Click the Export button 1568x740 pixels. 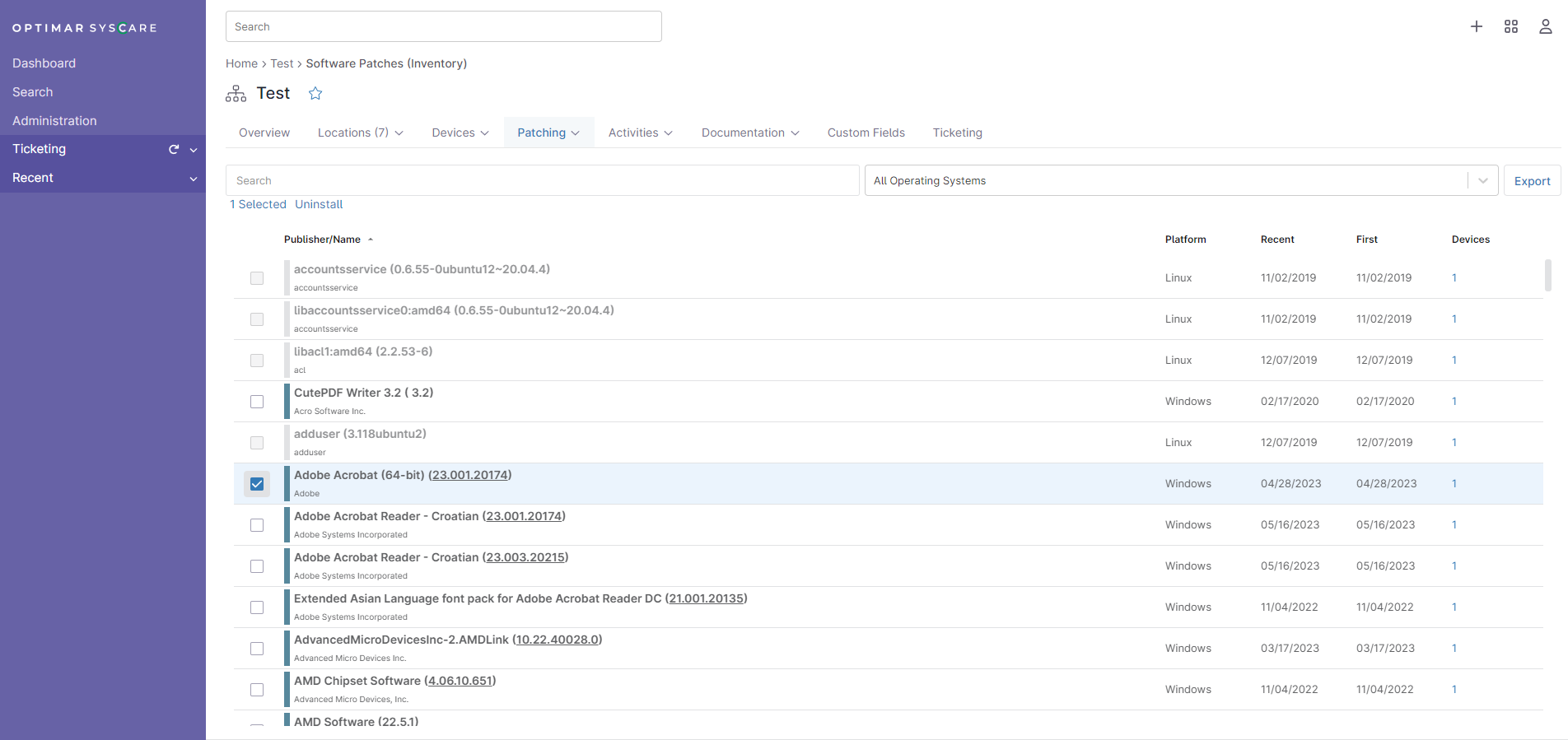coord(1532,180)
